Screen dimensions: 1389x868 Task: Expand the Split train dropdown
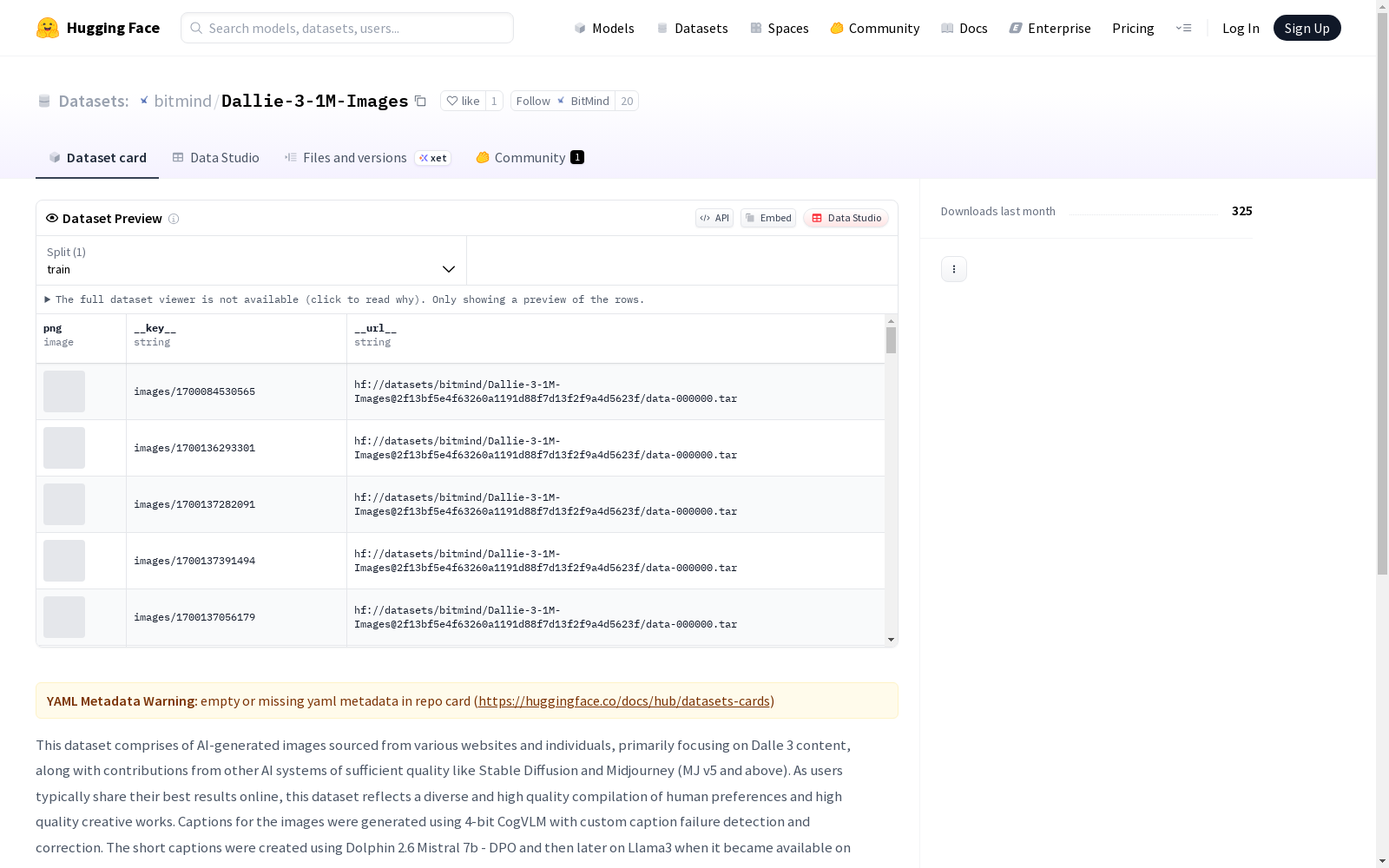[251, 260]
